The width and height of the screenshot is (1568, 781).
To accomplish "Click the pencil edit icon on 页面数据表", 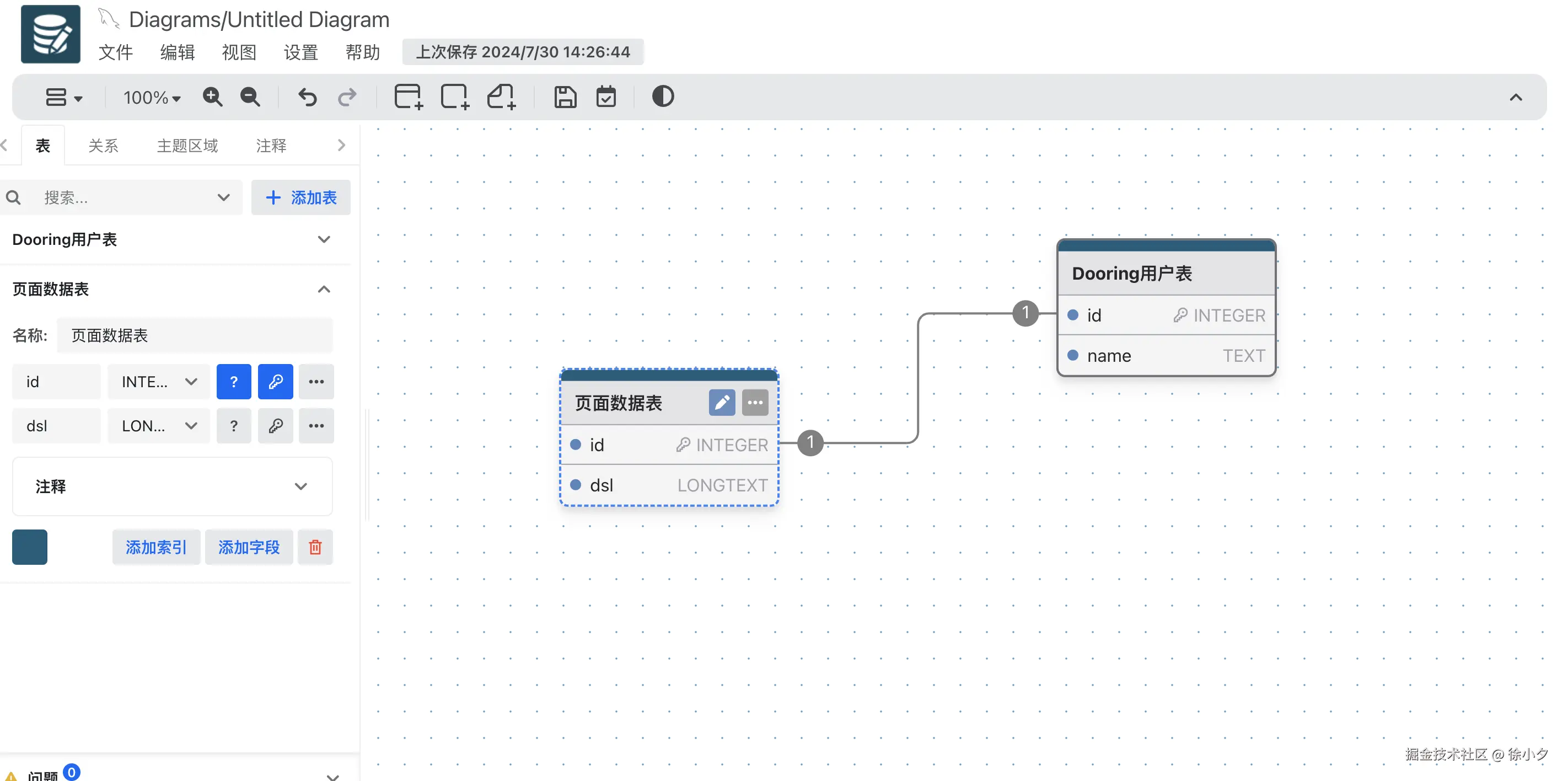I will coord(721,403).
